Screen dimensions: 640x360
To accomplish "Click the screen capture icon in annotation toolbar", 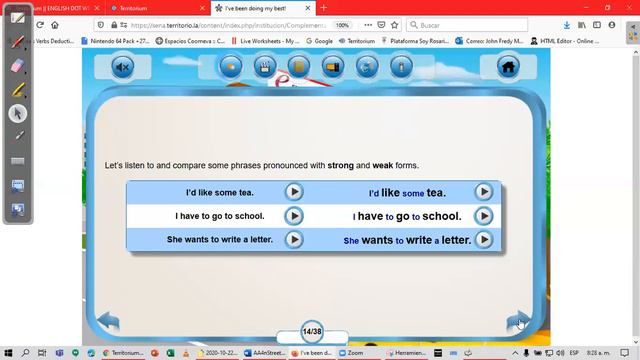I will (x=18, y=186).
